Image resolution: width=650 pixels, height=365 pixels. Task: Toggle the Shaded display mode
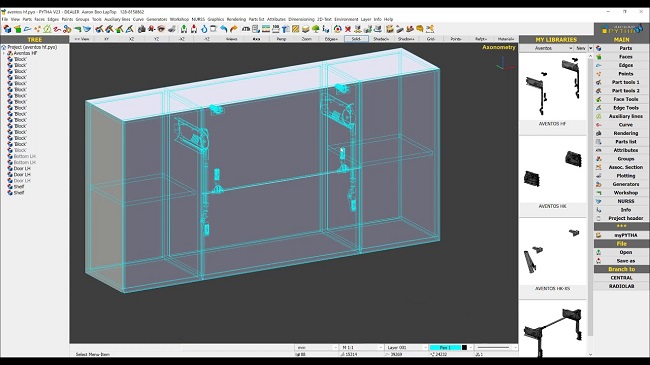381,39
